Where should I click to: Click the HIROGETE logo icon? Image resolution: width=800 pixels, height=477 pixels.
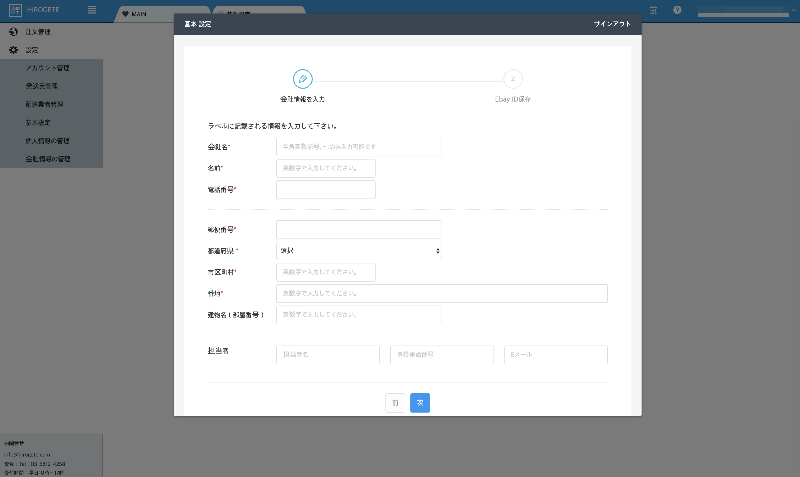[x=15, y=10]
